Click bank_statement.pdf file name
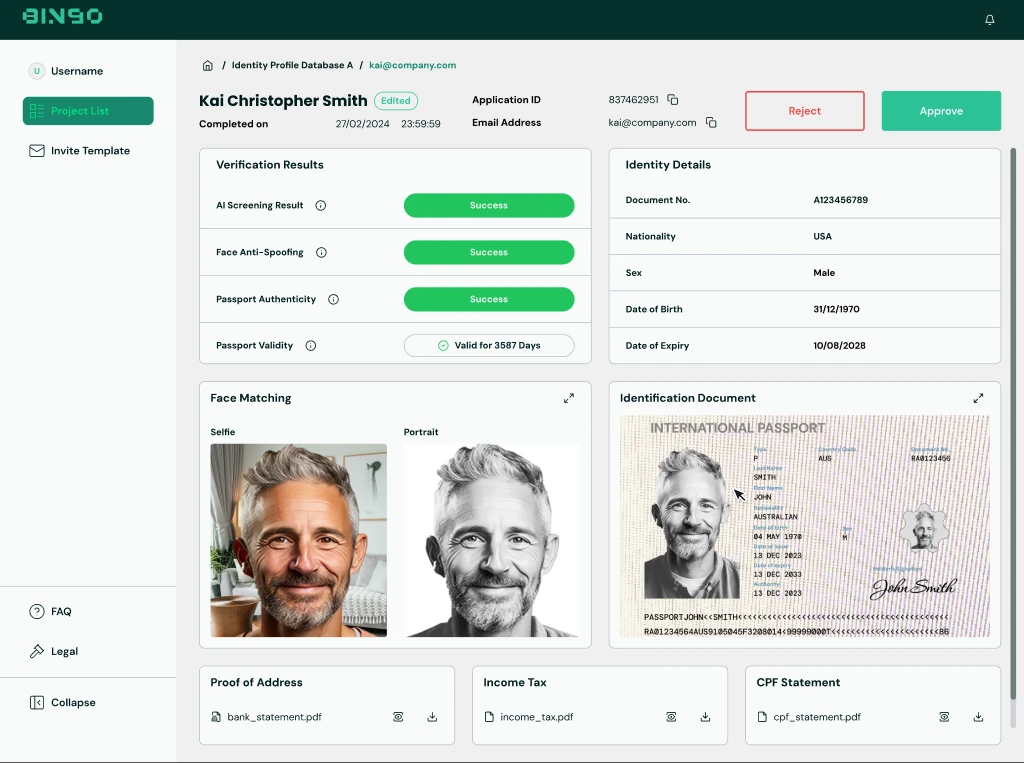 [274, 717]
